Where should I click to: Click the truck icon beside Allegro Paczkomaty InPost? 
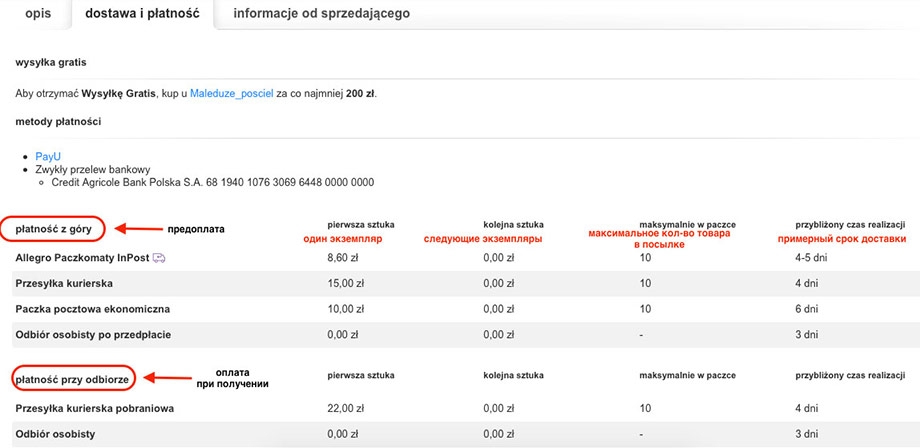(158, 258)
